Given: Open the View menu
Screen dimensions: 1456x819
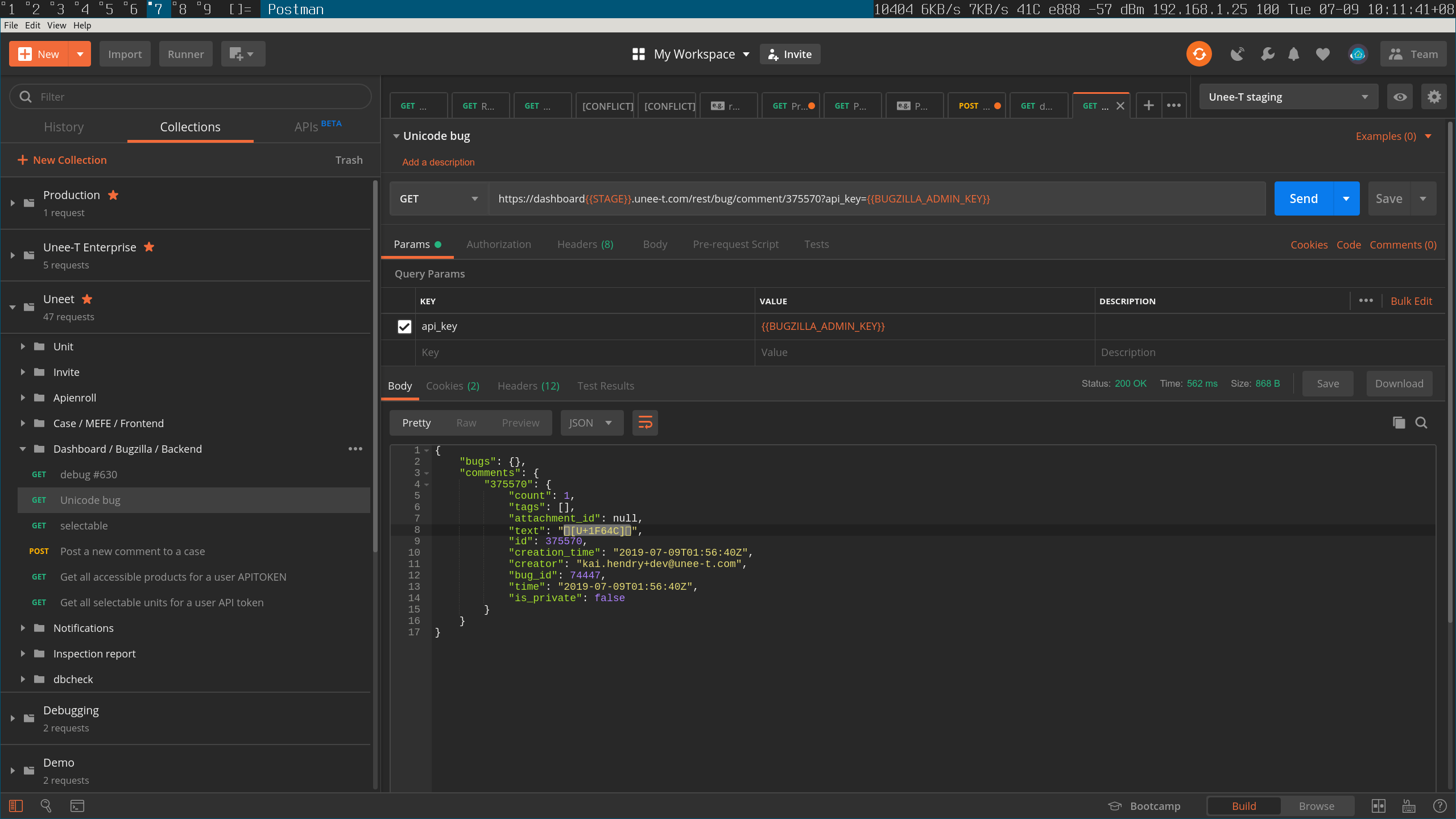Looking at the screenshot, I should [x=56, y=25].
